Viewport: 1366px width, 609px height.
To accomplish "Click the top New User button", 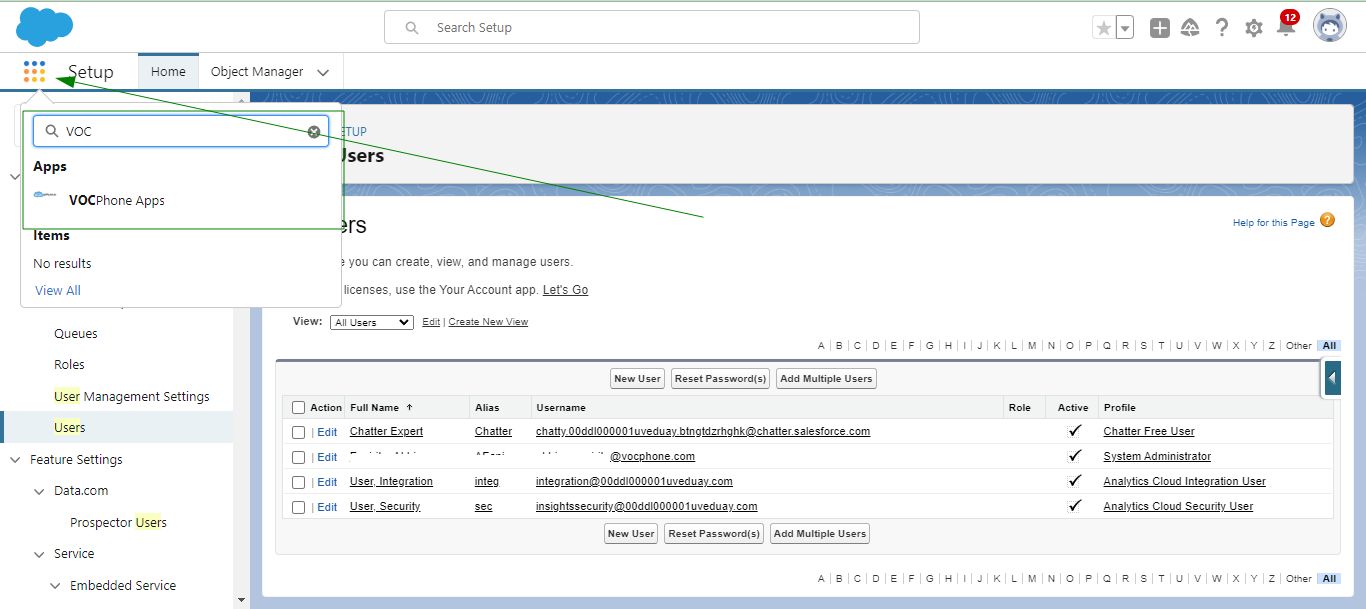I will (637, 379).
